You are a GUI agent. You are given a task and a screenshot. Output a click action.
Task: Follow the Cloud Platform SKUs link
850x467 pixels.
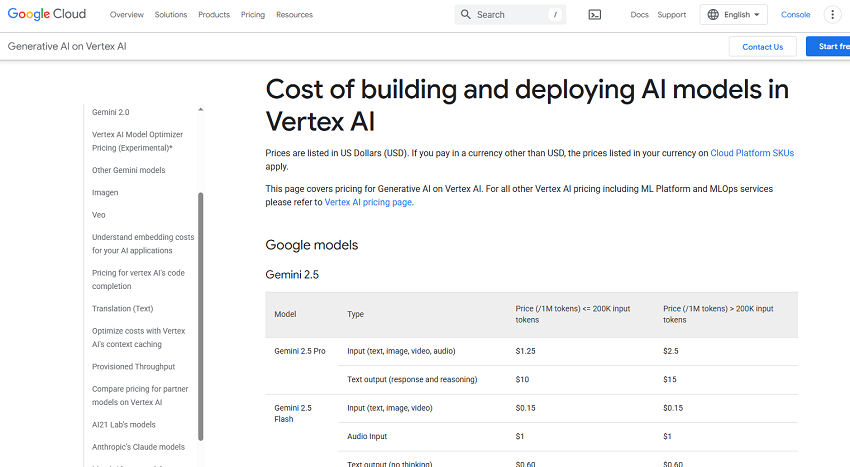point(752,153)
